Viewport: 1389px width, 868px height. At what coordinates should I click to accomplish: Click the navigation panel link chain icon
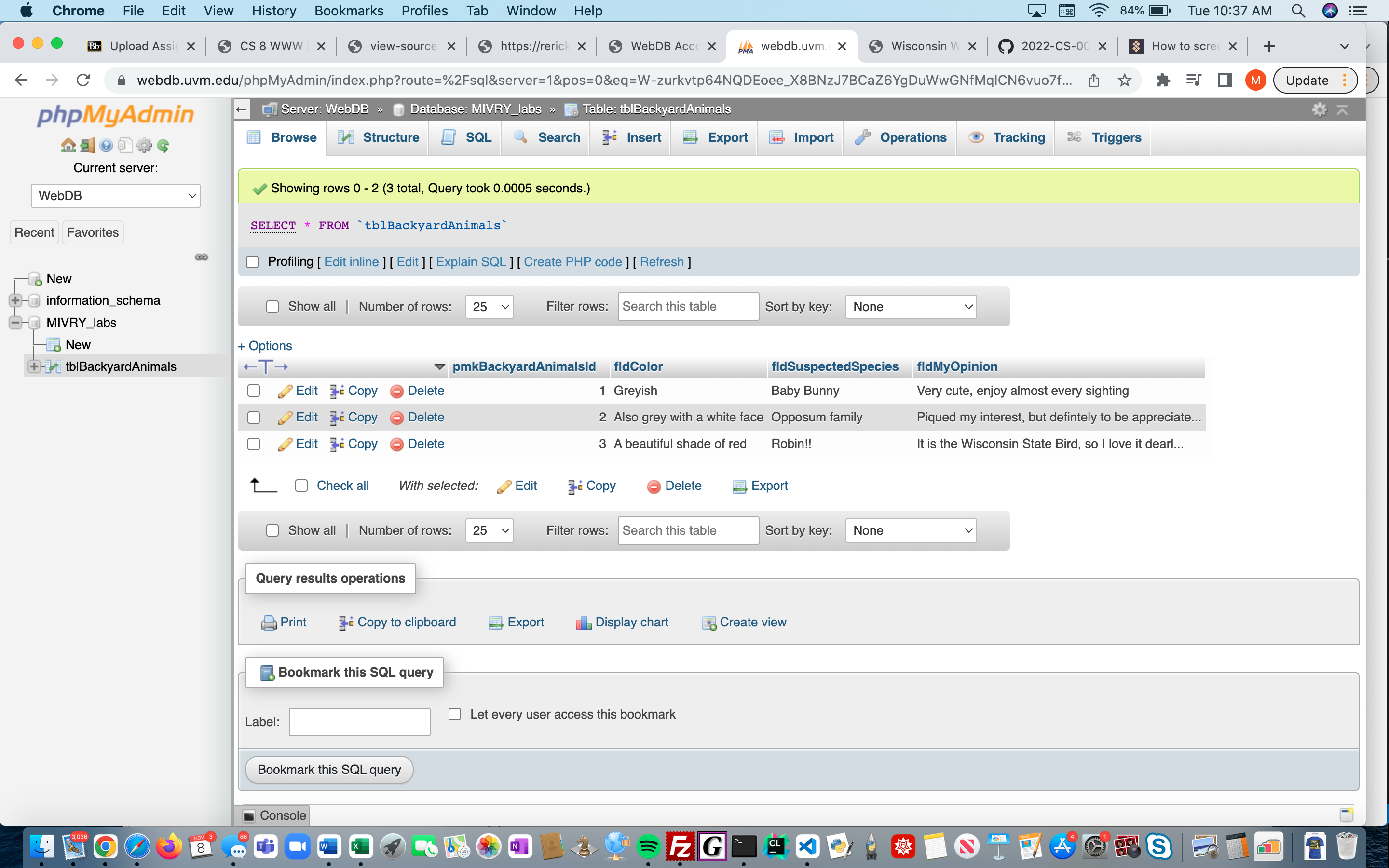pyautogui.click(x=202, y=257)
